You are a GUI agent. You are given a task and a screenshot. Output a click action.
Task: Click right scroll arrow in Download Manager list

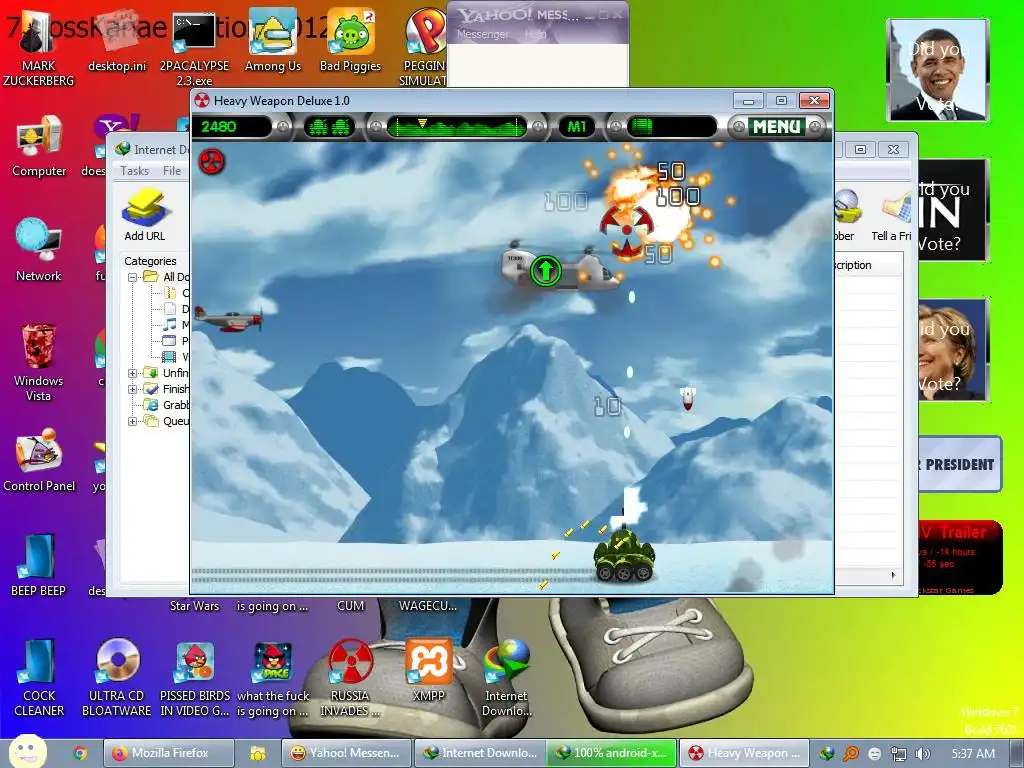click(893, 575)
